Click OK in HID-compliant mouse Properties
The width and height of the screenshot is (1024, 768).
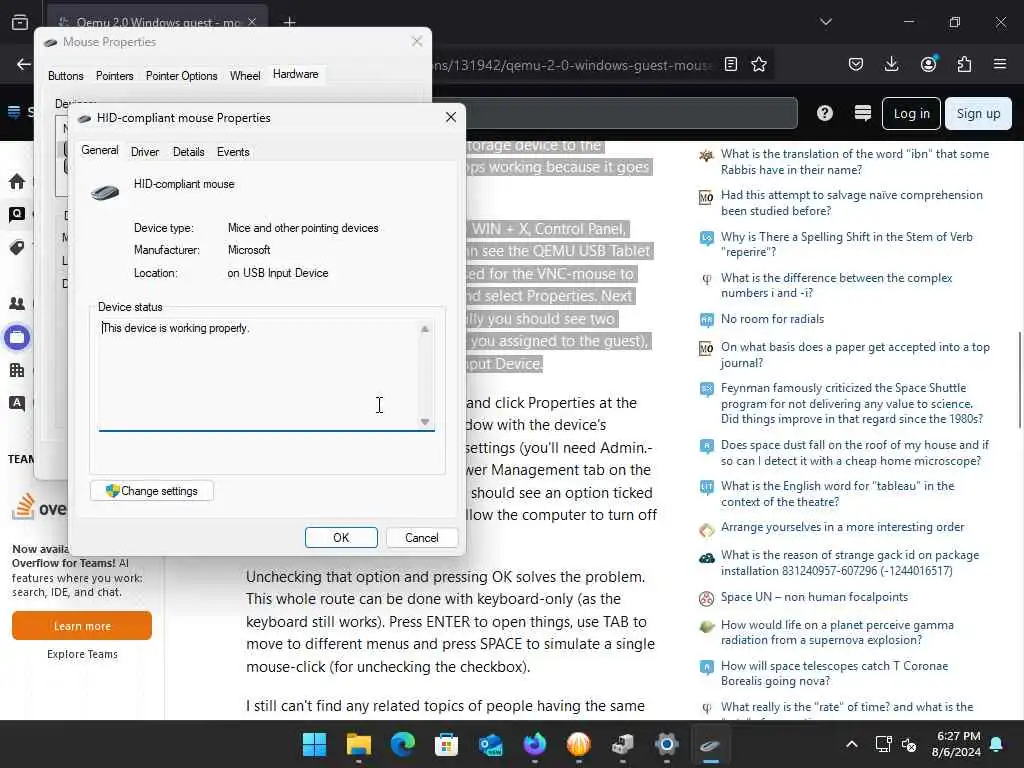click(341, 537)
